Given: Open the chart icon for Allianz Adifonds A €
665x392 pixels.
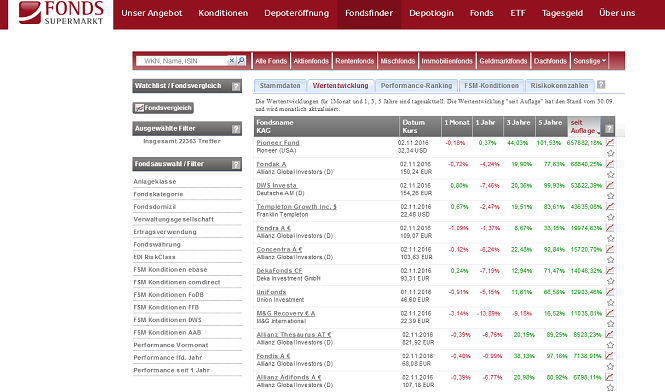Looking at the screenshot, I should click(610, 377).
